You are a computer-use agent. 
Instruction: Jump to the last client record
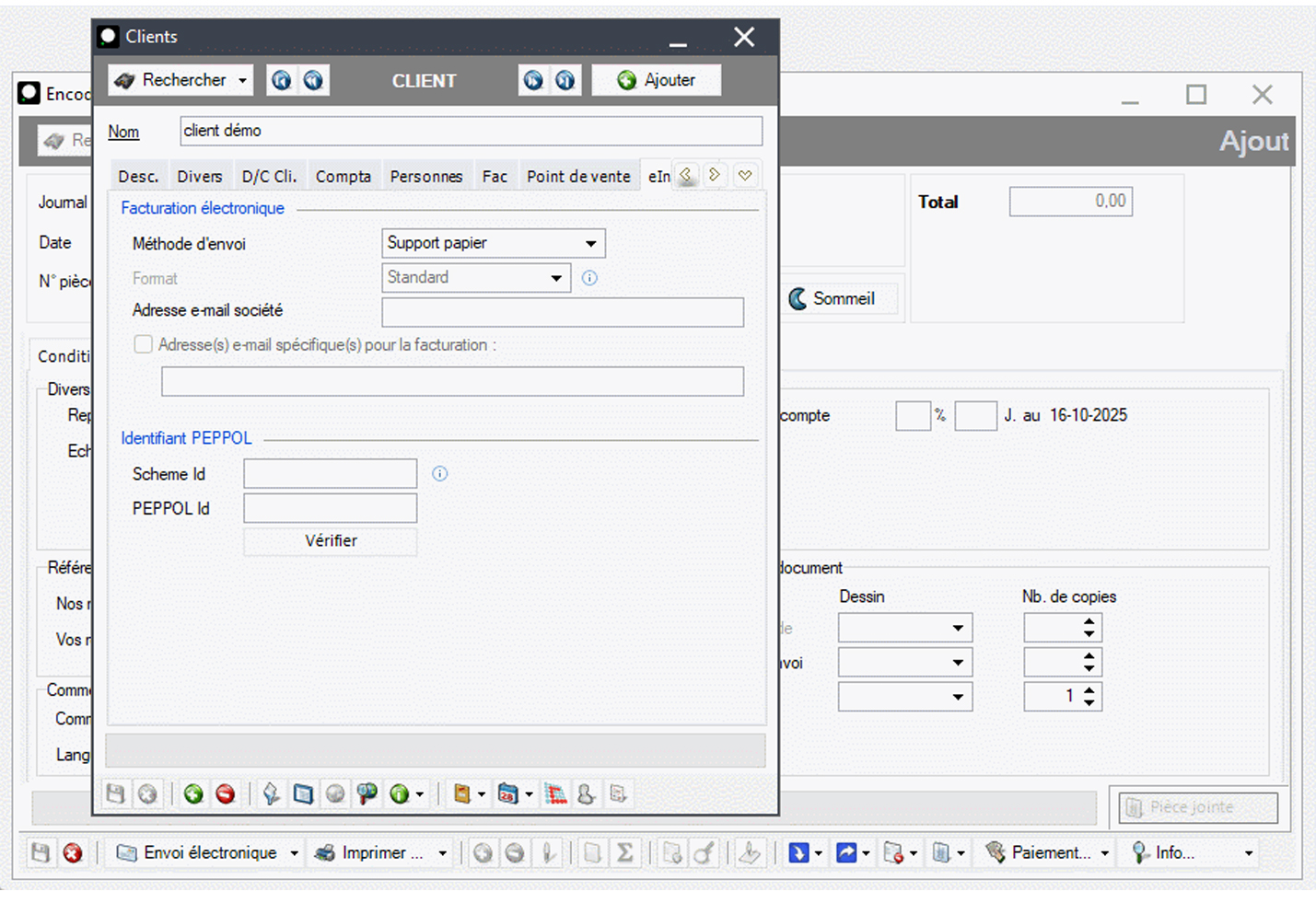point(565,80)
